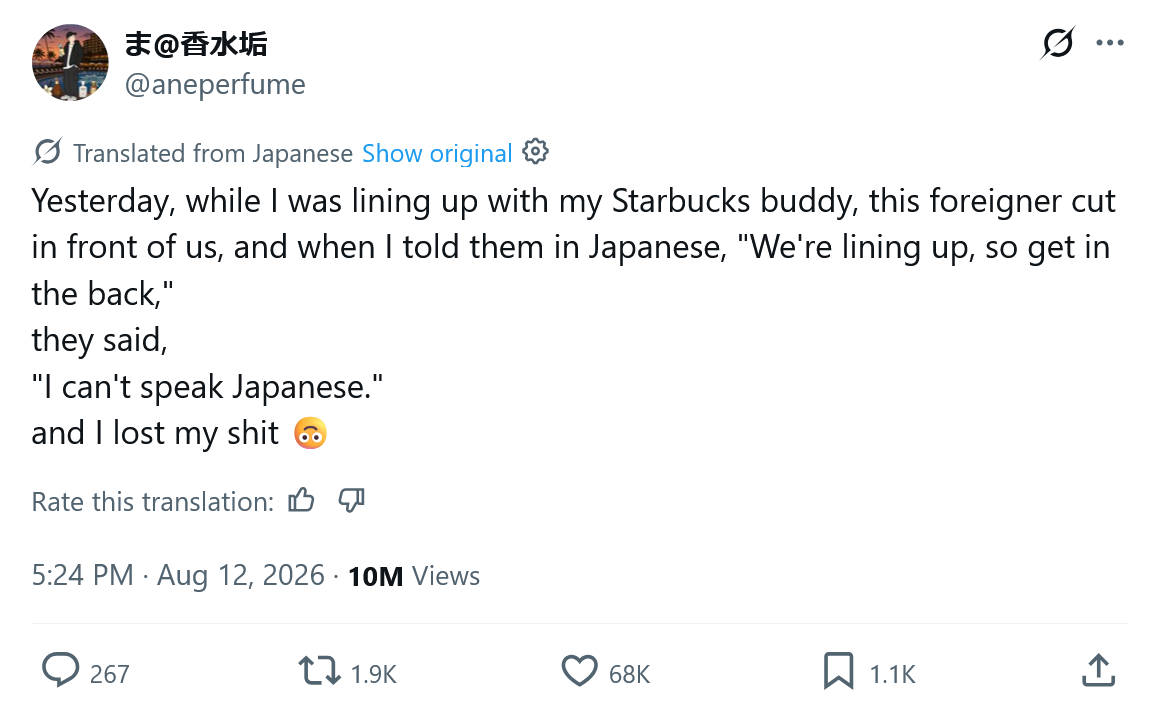Open the 10M Views analytics
This screenshot has width=1159, height=718.
coord(414,576)
